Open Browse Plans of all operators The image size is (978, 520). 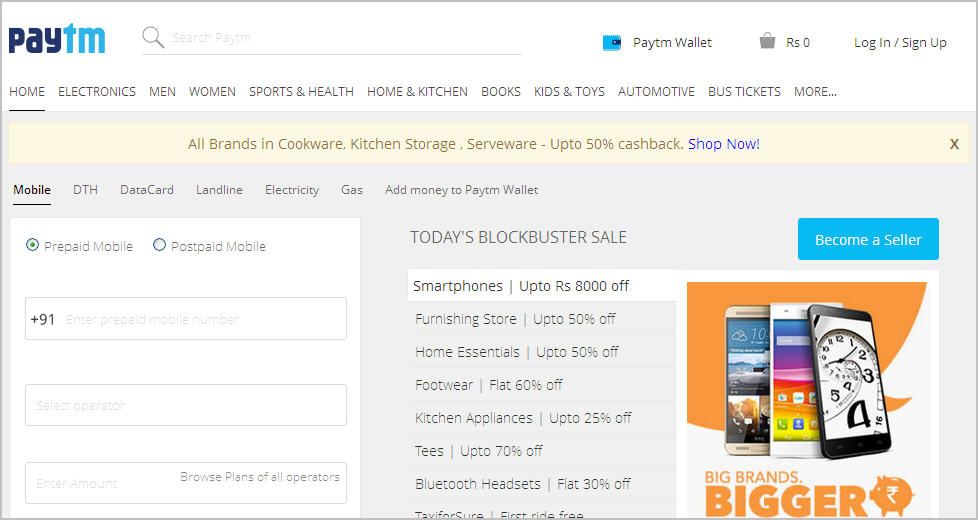click(x=260, y=477)
